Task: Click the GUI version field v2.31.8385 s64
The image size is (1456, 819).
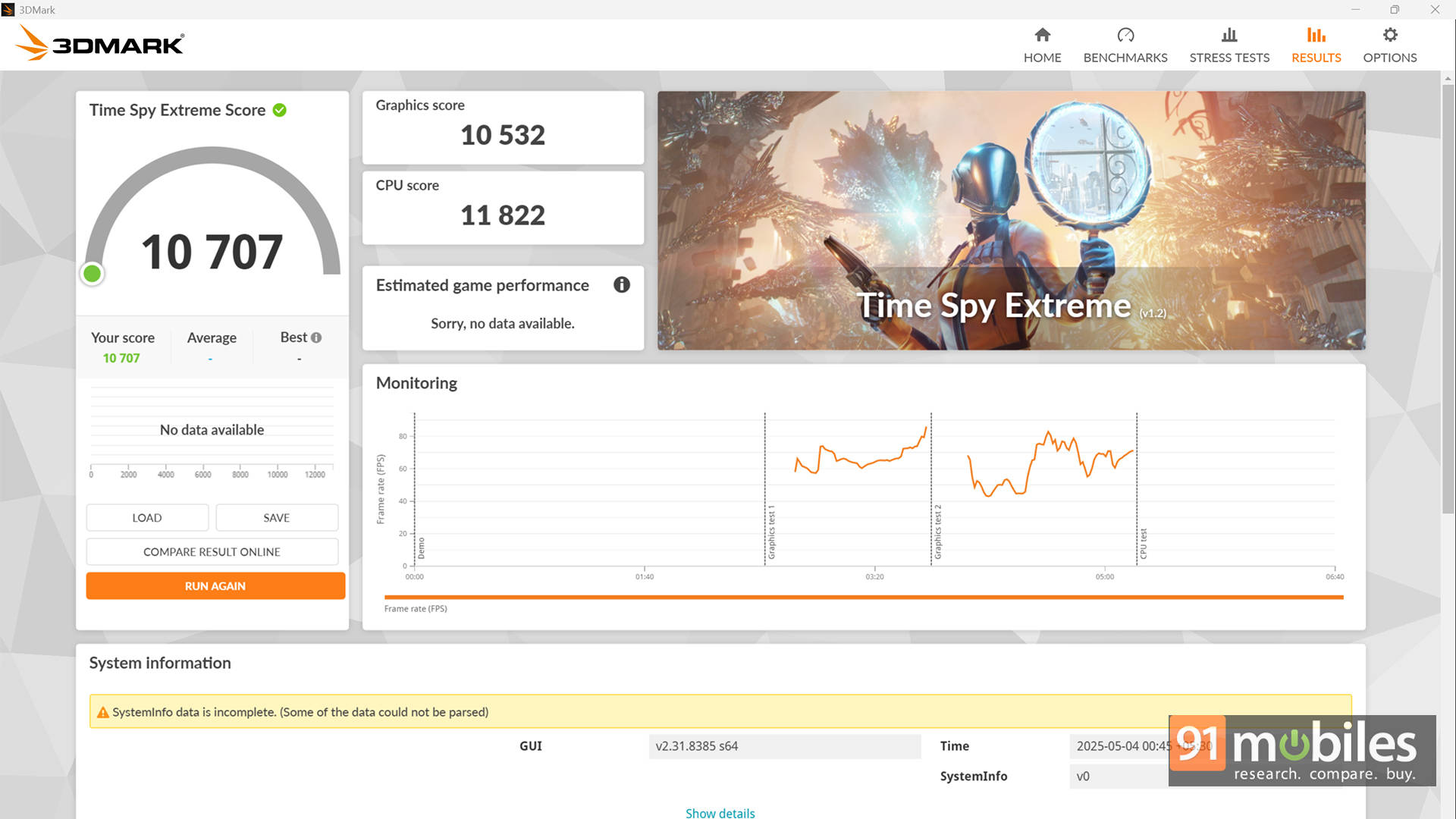Action: point(785,745)
